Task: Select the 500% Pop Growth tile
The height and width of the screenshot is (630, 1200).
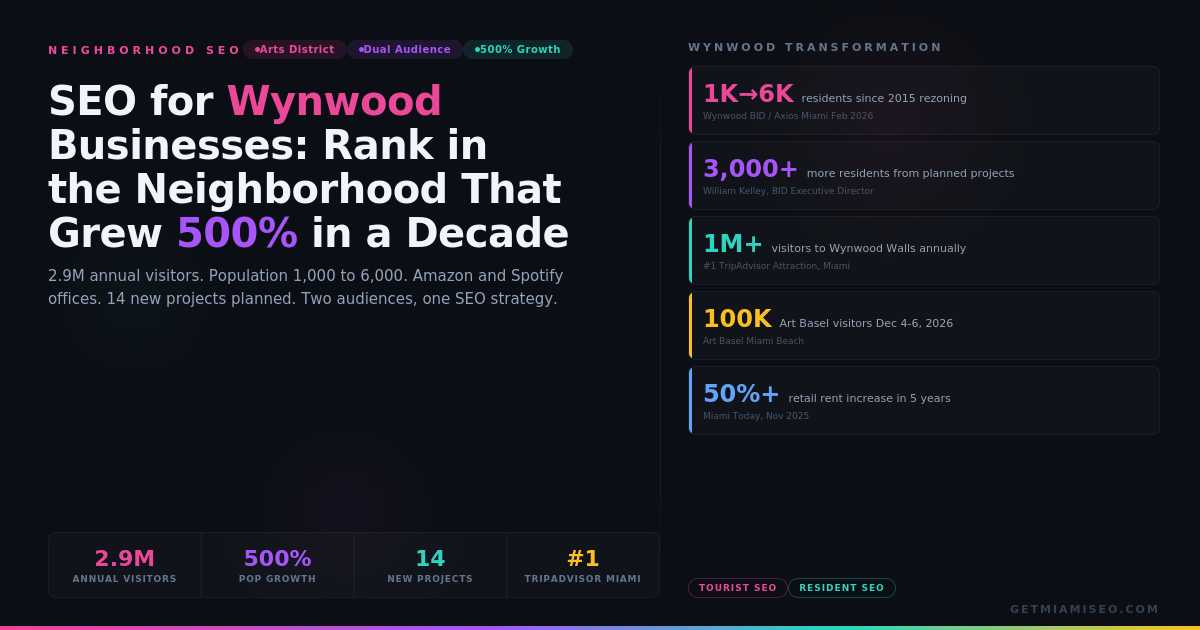Action: (278, 565)
